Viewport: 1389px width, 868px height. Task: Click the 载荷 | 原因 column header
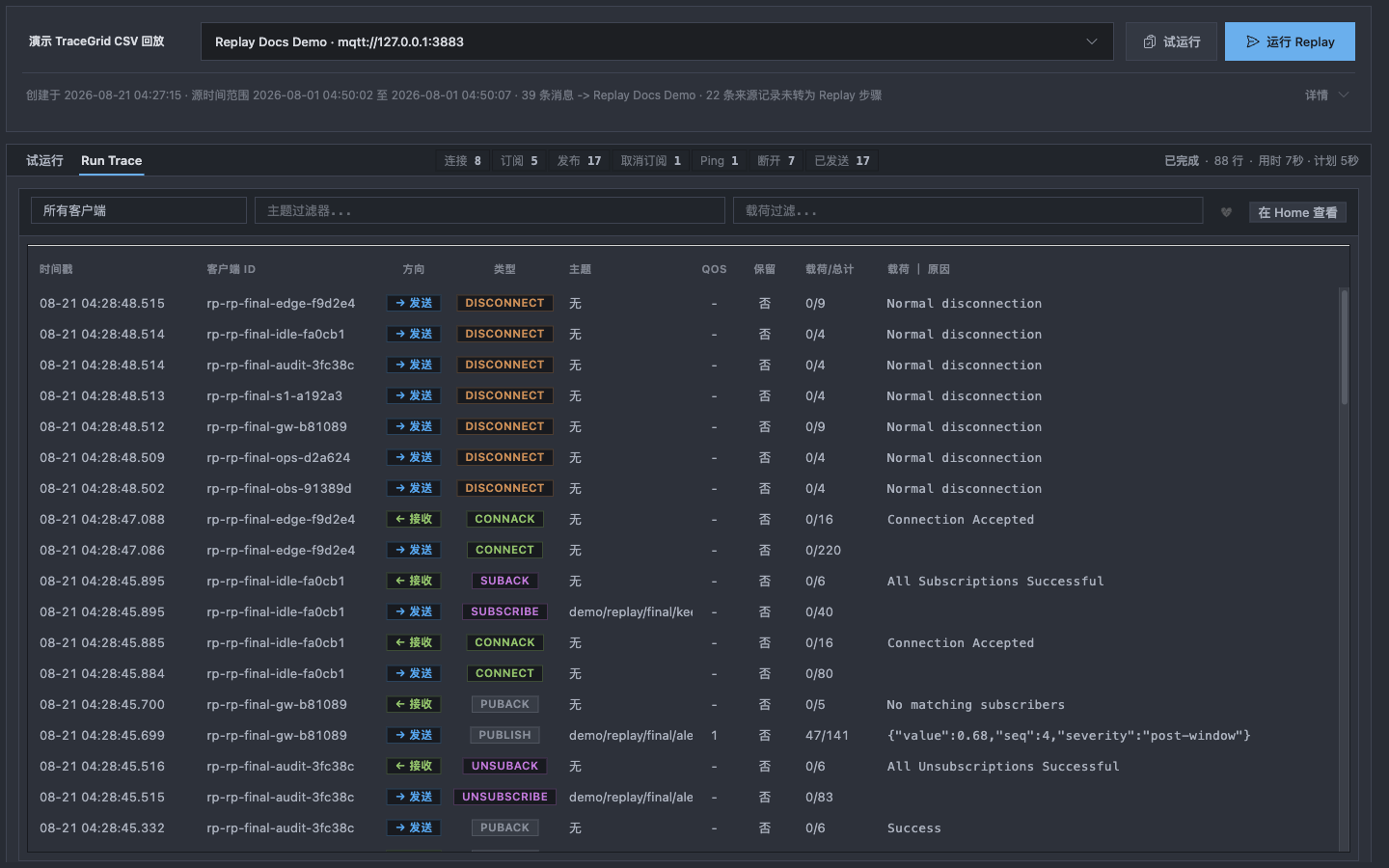[918, 269]
